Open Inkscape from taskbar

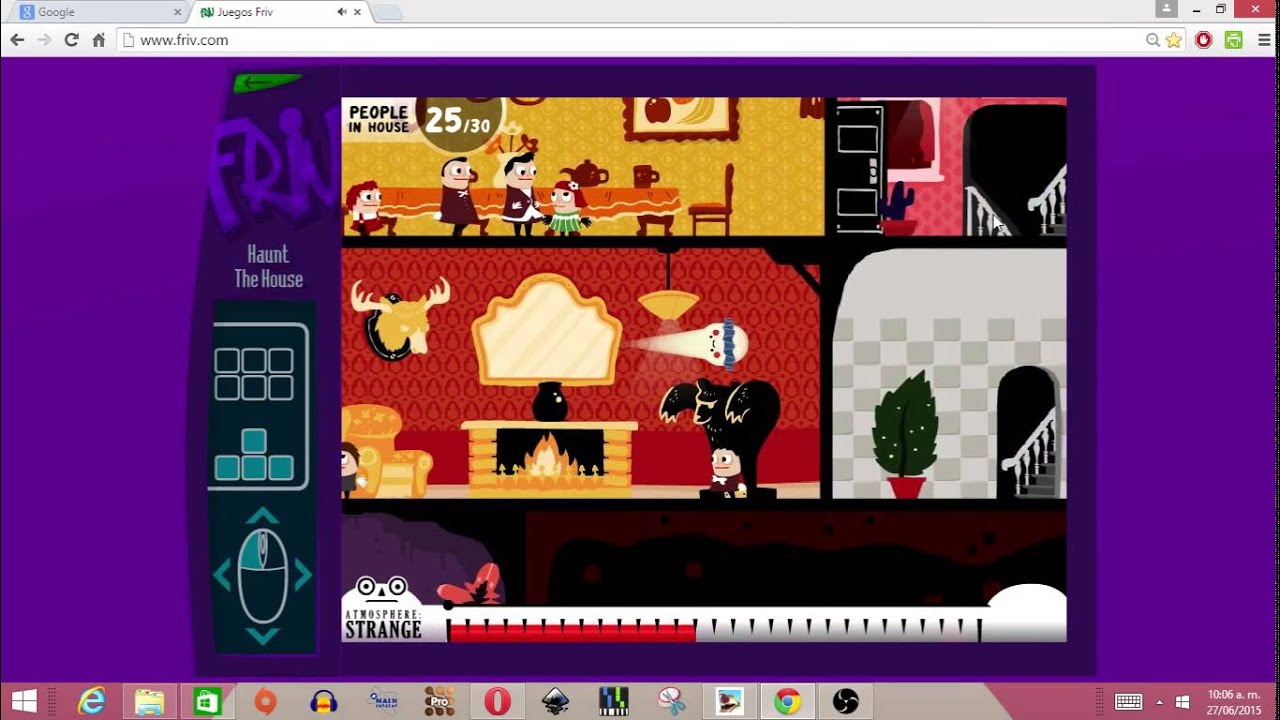click(555, 701)
